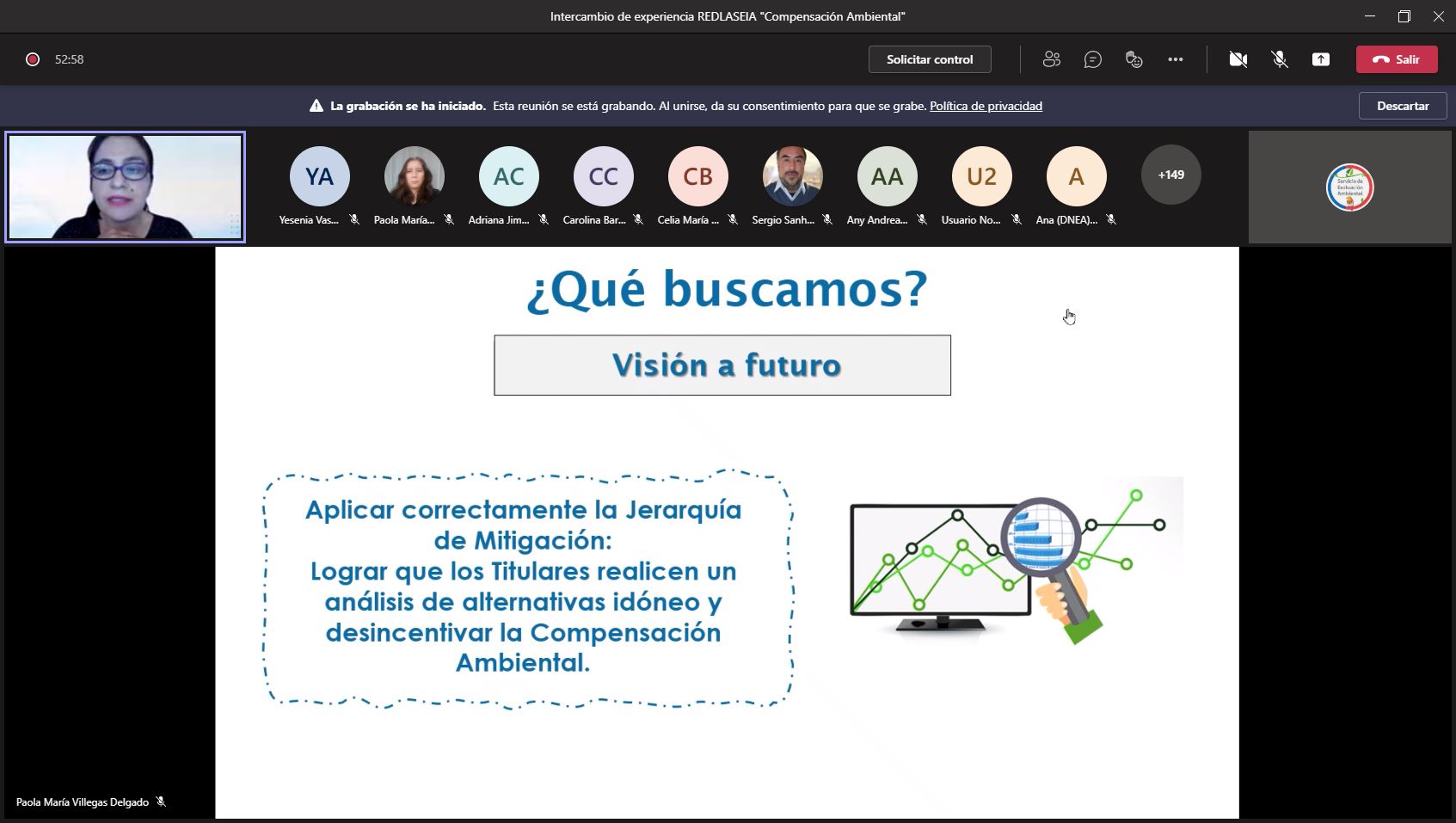
Task: Expand the +149 additional participants overflow
Action: coord(1170,175)
